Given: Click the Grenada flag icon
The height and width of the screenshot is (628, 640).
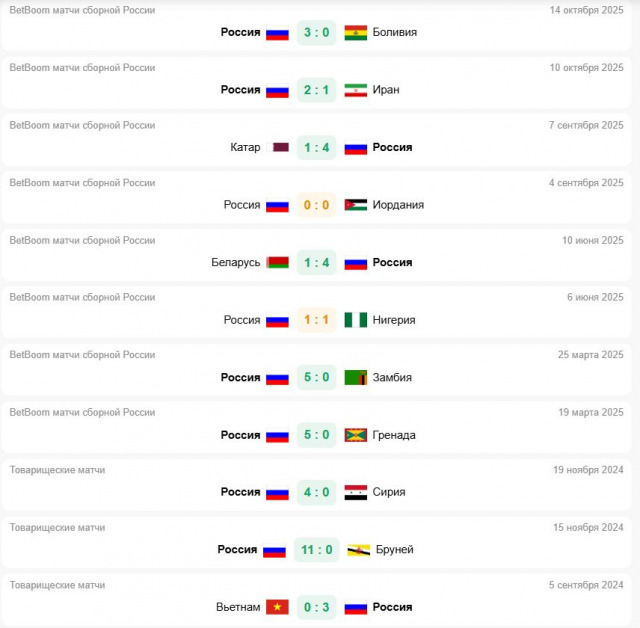Looking at the screenshot, I should (x=355, y=435).
